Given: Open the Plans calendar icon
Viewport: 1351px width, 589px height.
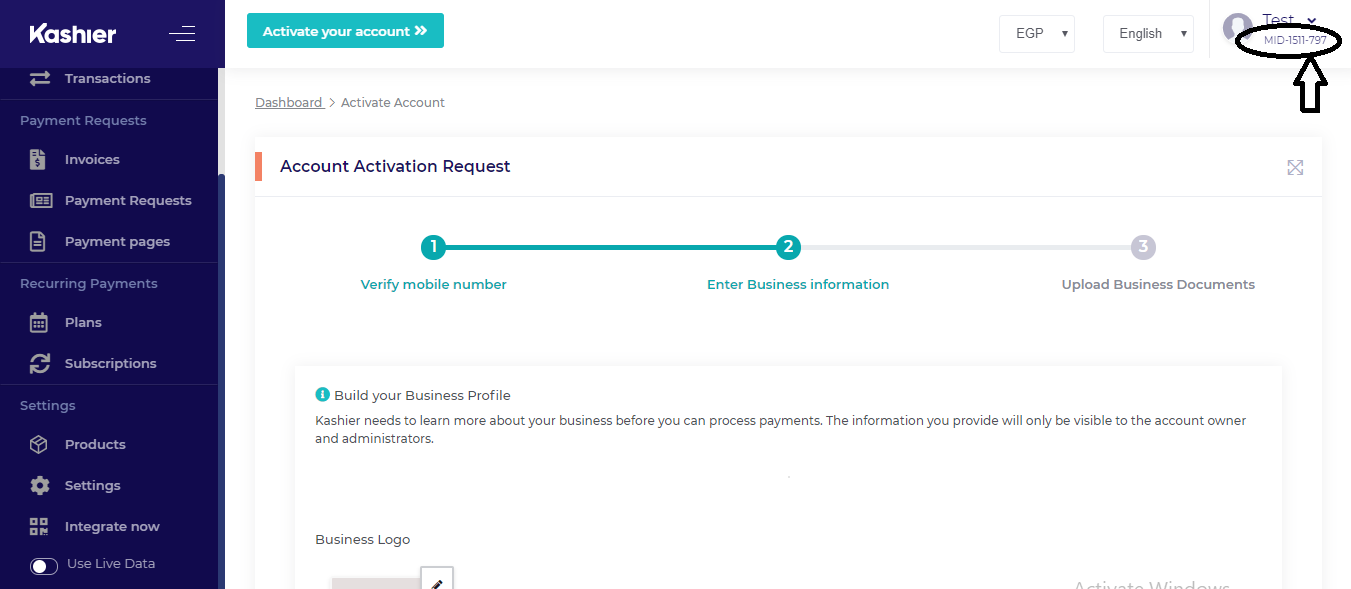Looking at the screenshot, I should point(39,322).
